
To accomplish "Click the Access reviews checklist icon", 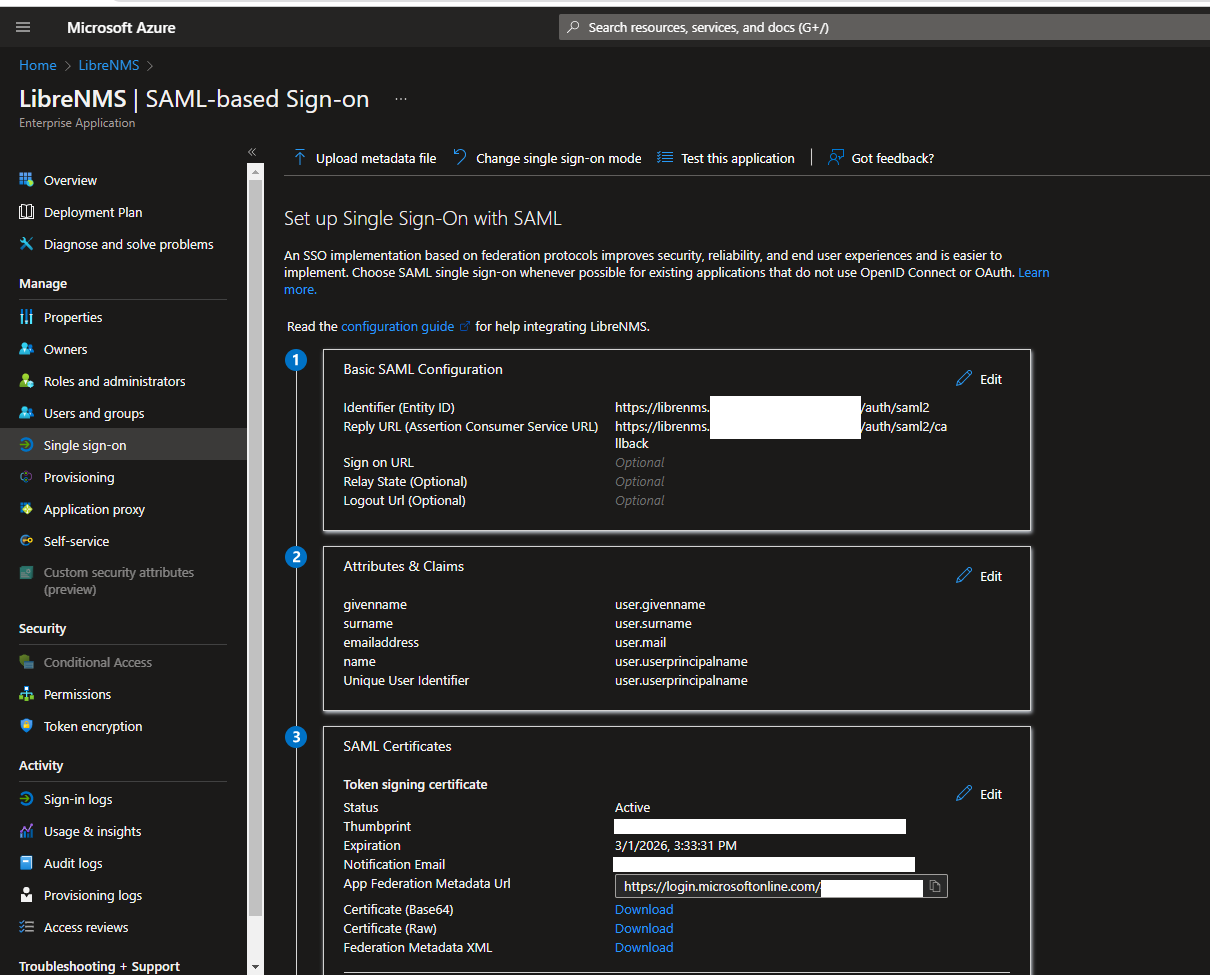I will click(26, 927).
